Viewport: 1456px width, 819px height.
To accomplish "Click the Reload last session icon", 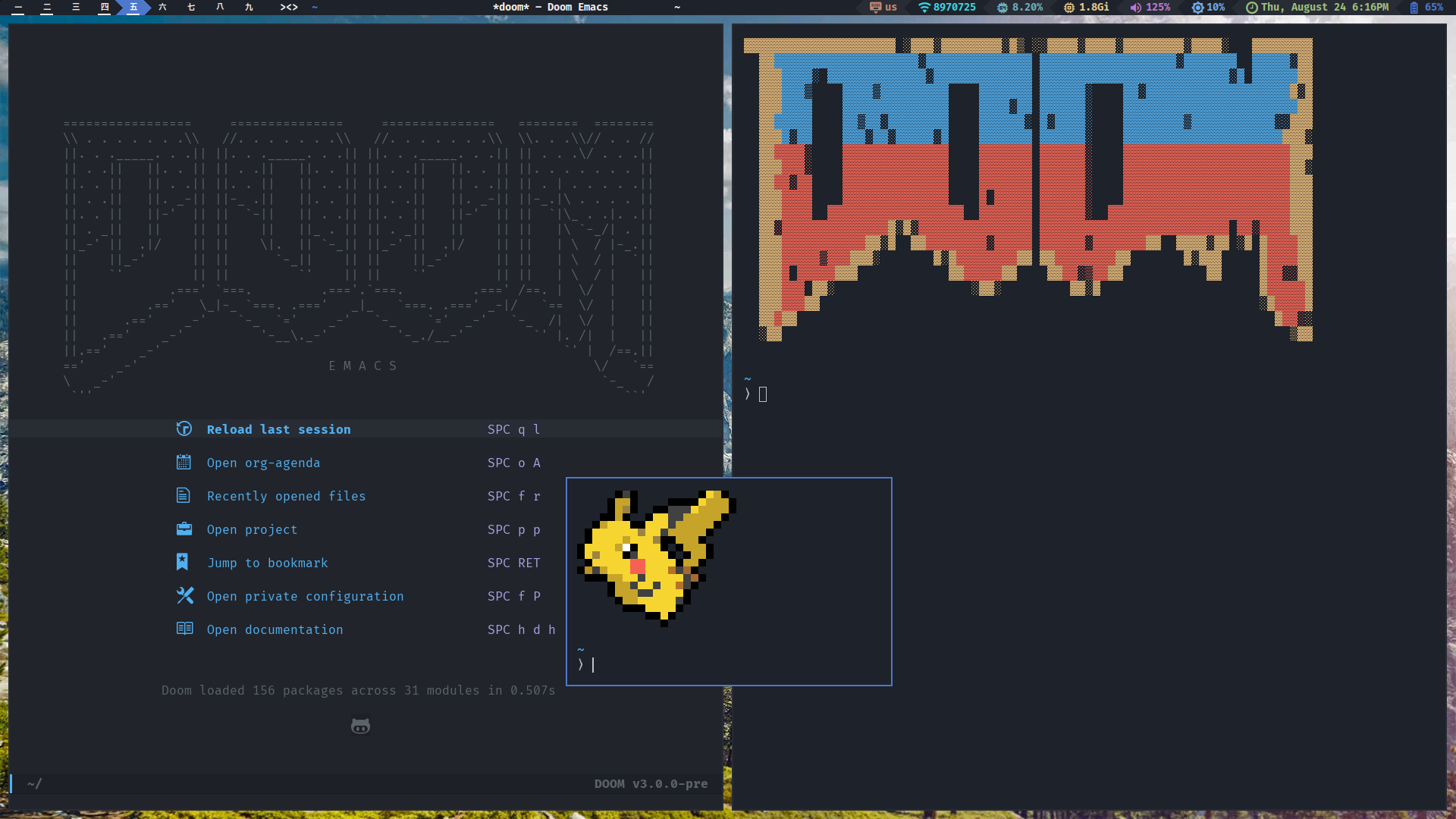I will point(183,429).
